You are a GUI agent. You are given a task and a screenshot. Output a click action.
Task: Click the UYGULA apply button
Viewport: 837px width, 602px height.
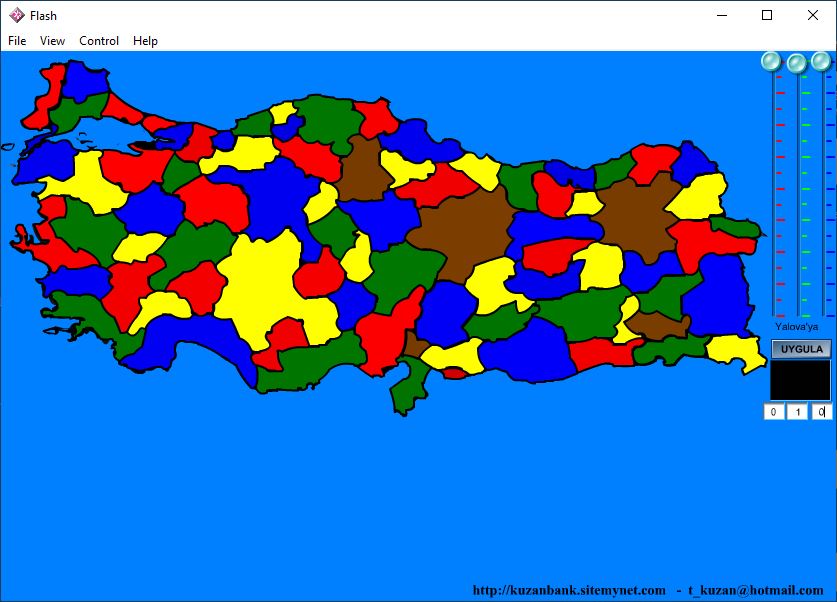801,349
